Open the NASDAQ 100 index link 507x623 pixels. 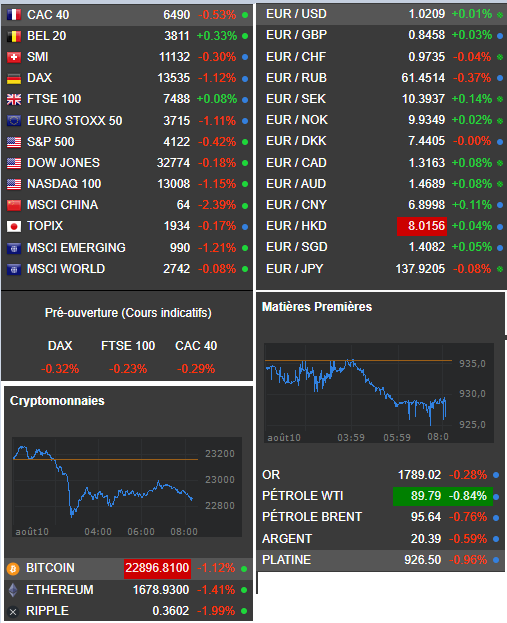64,184
